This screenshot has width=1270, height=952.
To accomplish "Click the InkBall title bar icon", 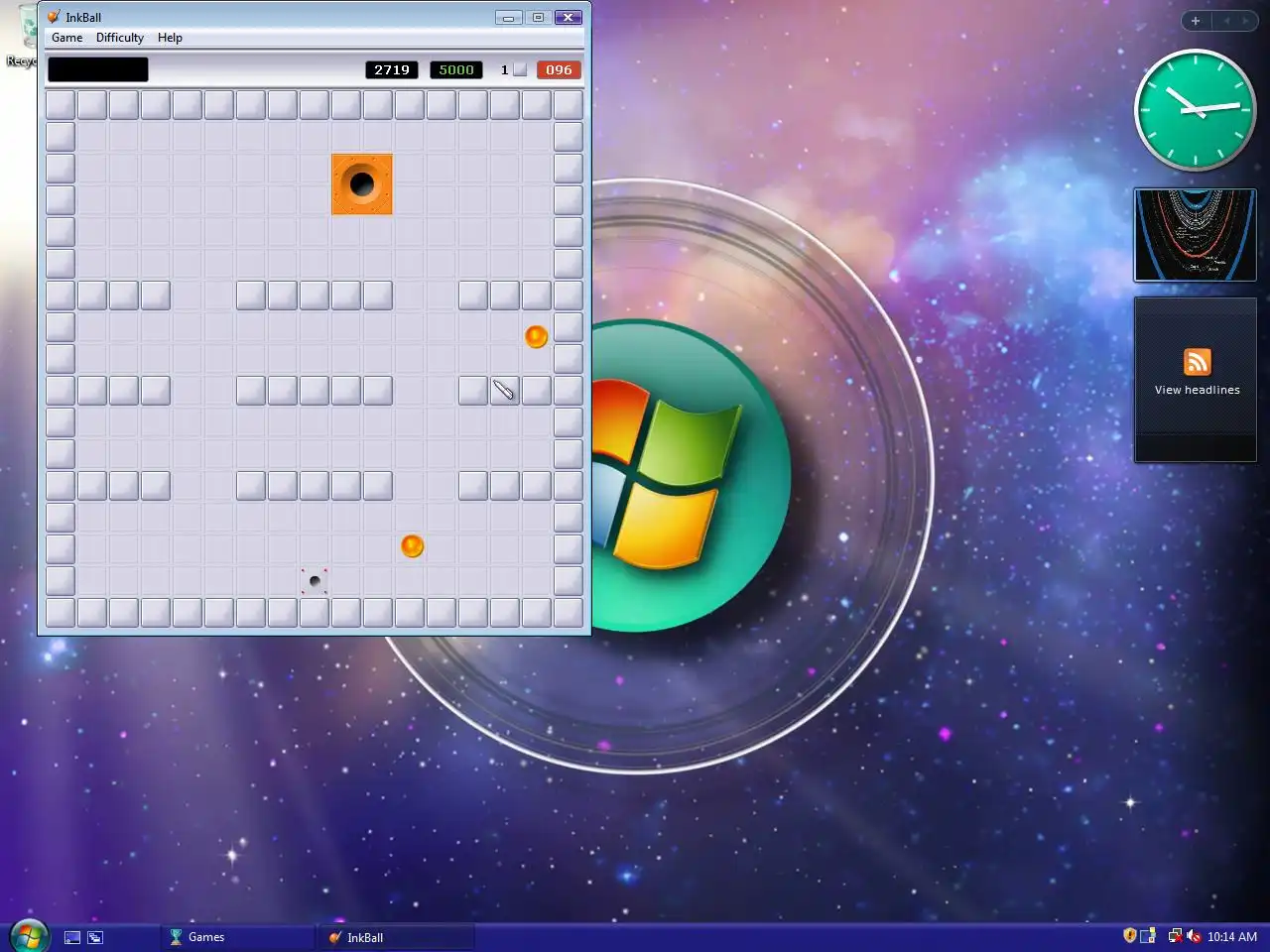I will 54,17.
